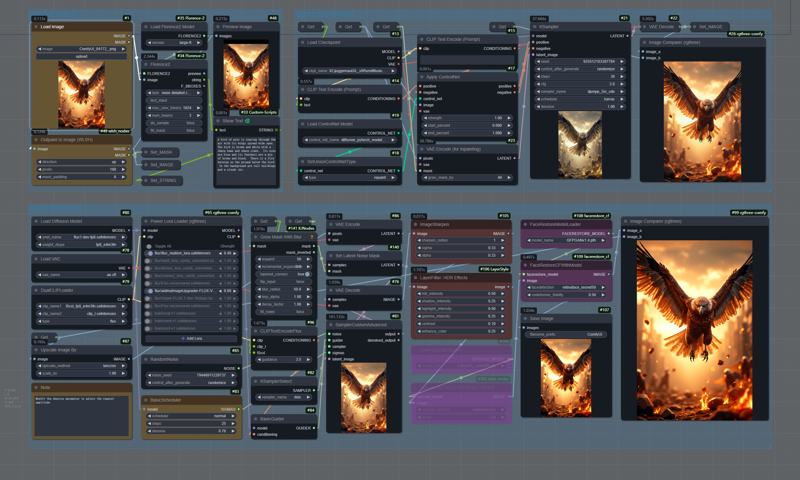Viewport: 800px width, 480px height.
Task: Click the FaceRestoreModelLoader node's collapse dot
Action: [x=525, y=224]
